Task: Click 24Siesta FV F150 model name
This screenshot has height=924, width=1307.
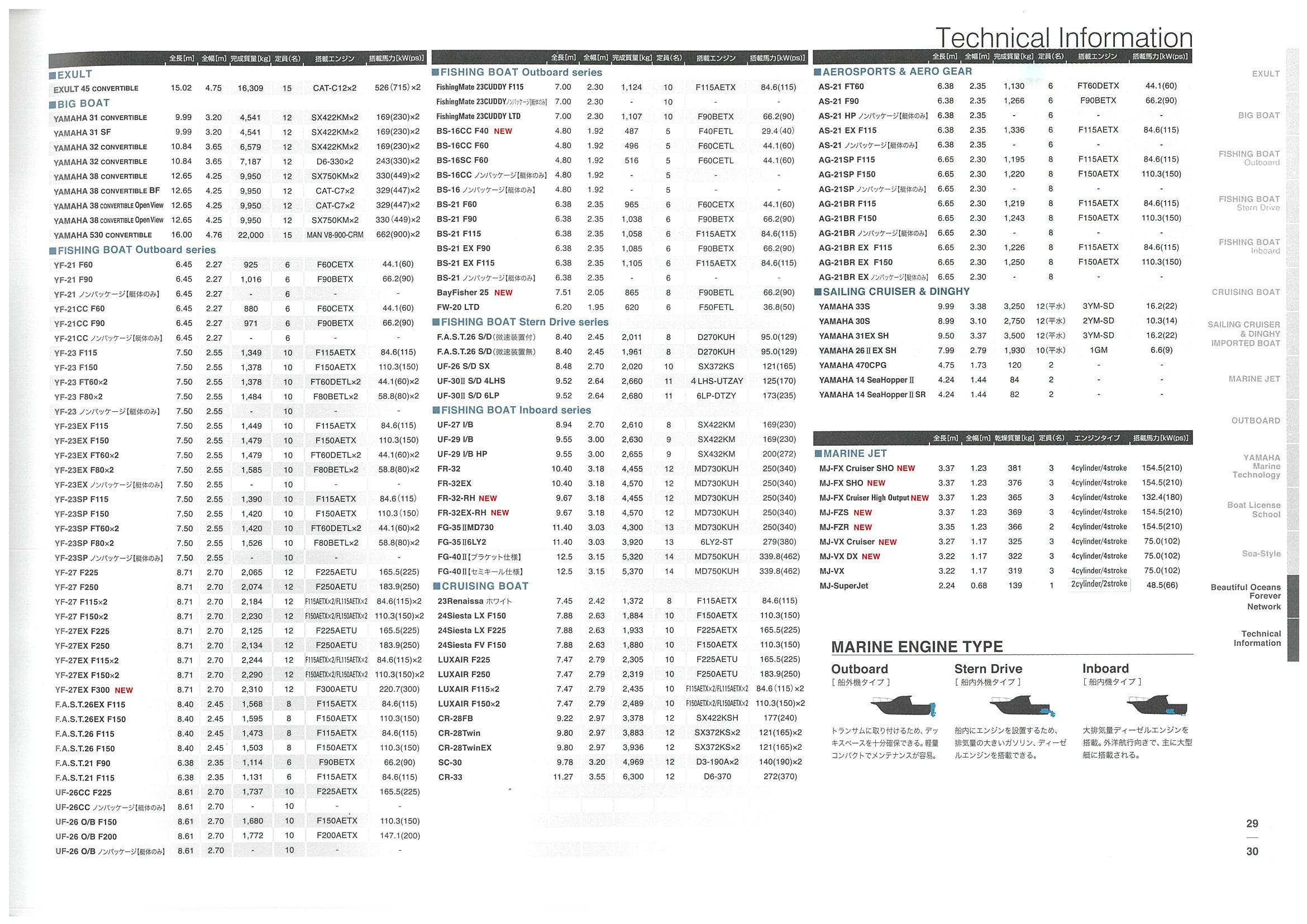Action: (471, 645)
